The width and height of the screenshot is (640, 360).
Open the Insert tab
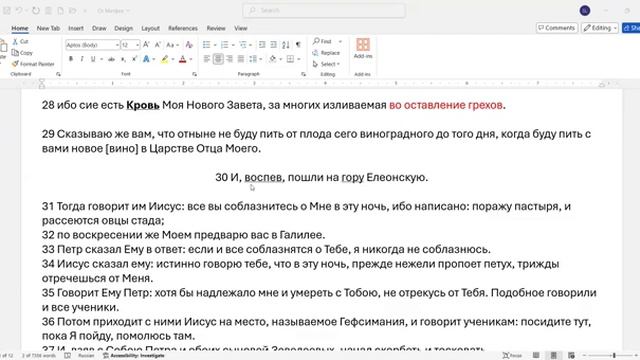(x=76, y=28)
